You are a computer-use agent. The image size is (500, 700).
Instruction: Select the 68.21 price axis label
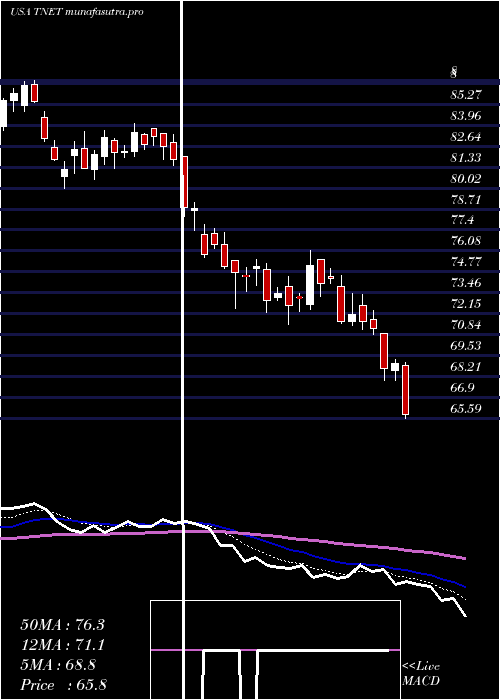tap(466, 367)
